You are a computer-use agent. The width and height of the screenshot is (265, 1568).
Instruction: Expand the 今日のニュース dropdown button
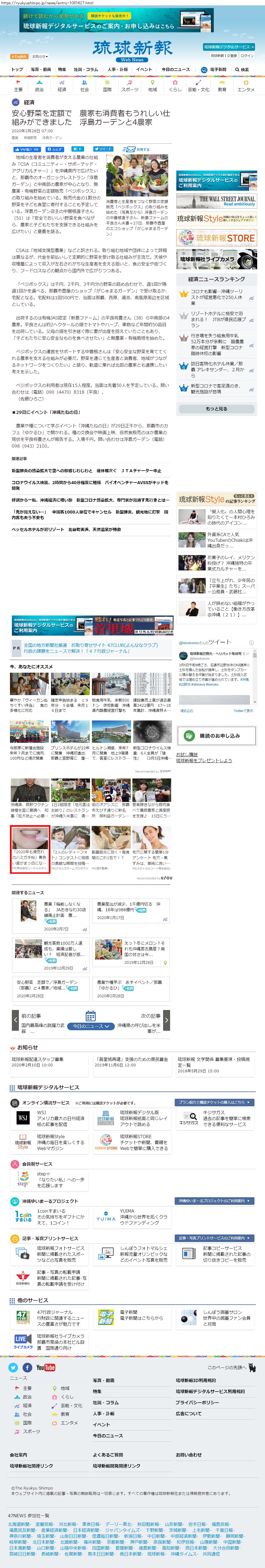(91, 1026)
